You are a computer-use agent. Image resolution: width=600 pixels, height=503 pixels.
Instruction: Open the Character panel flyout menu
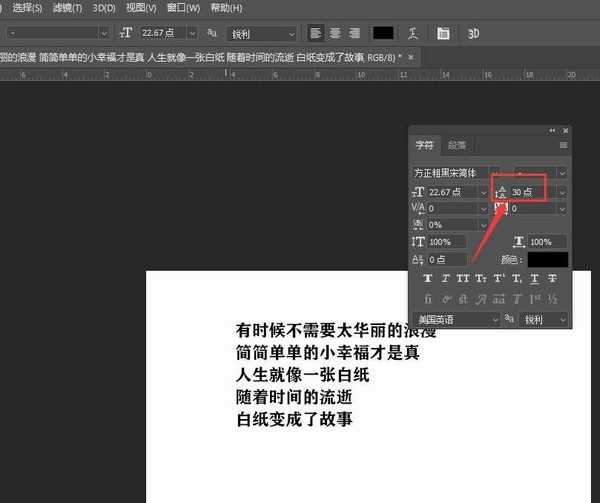click(x=563, y=145)
